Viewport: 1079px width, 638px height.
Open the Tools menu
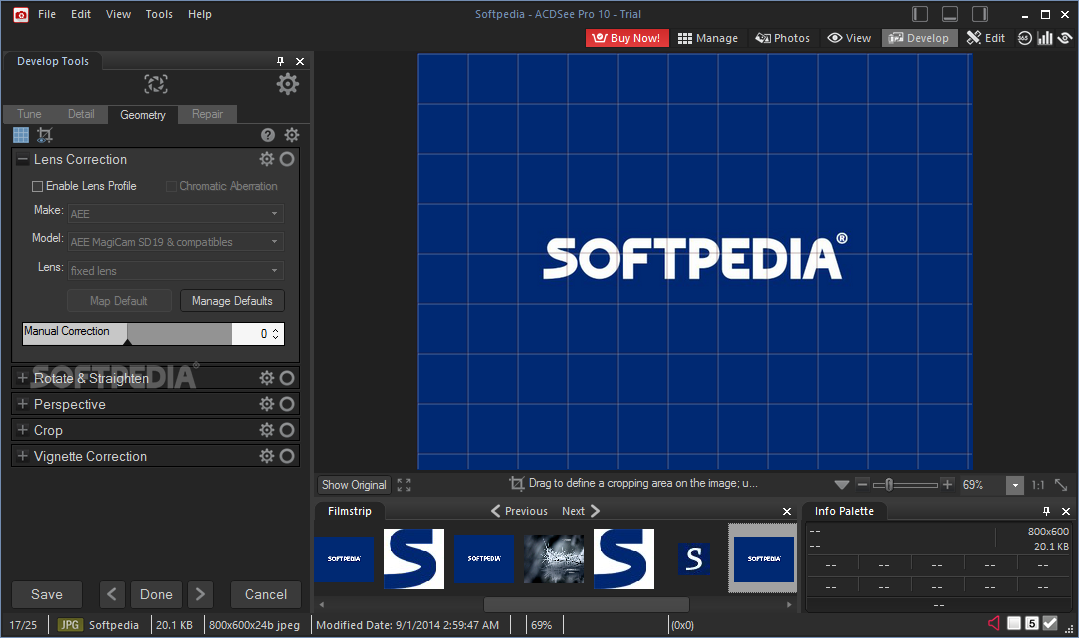point(159,14)
